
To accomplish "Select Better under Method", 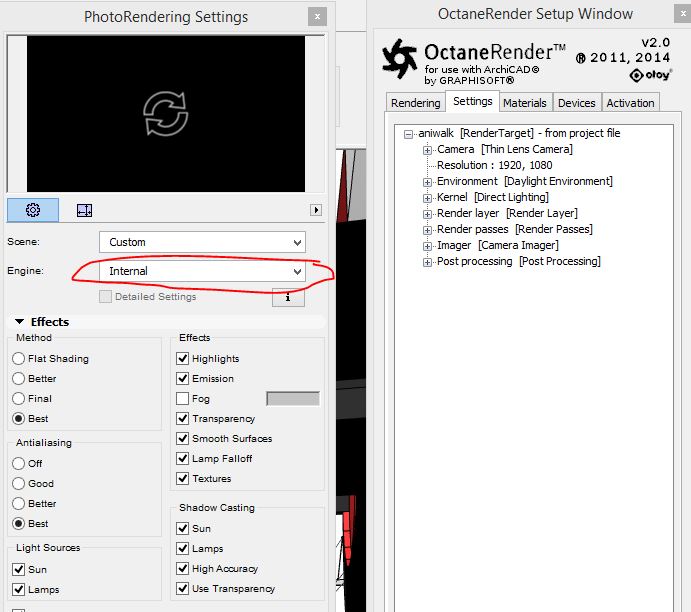I will coord(19,378).
